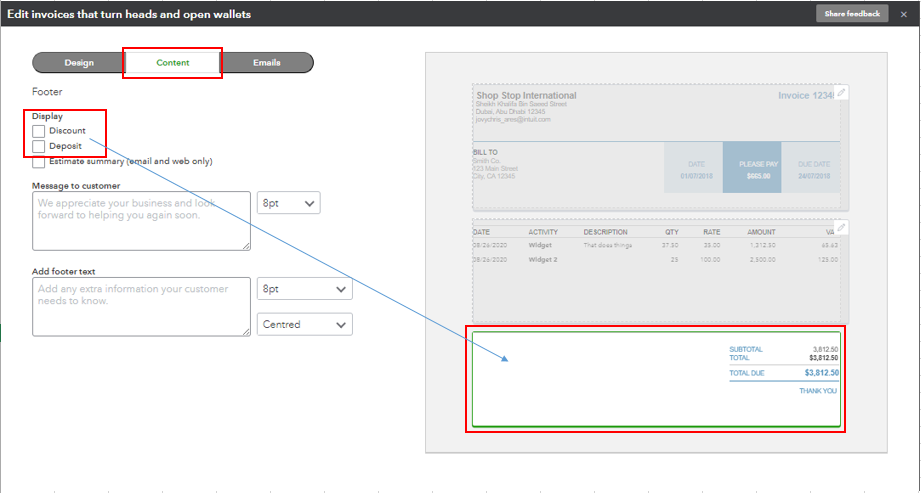Click the 'That does things' description text
Screen dimensions: 921x493
click(608, 245)
